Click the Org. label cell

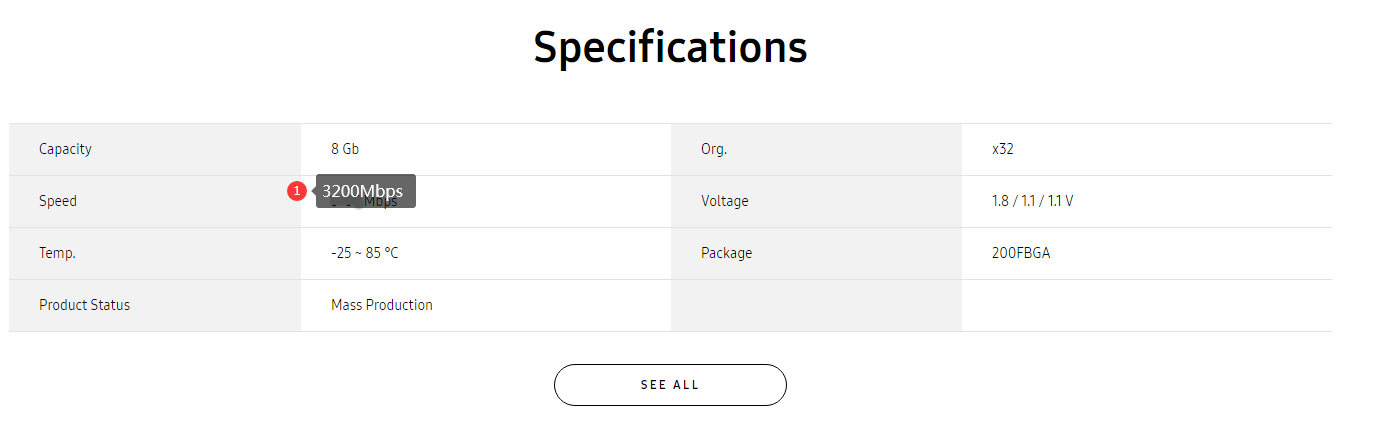(816, 149)
